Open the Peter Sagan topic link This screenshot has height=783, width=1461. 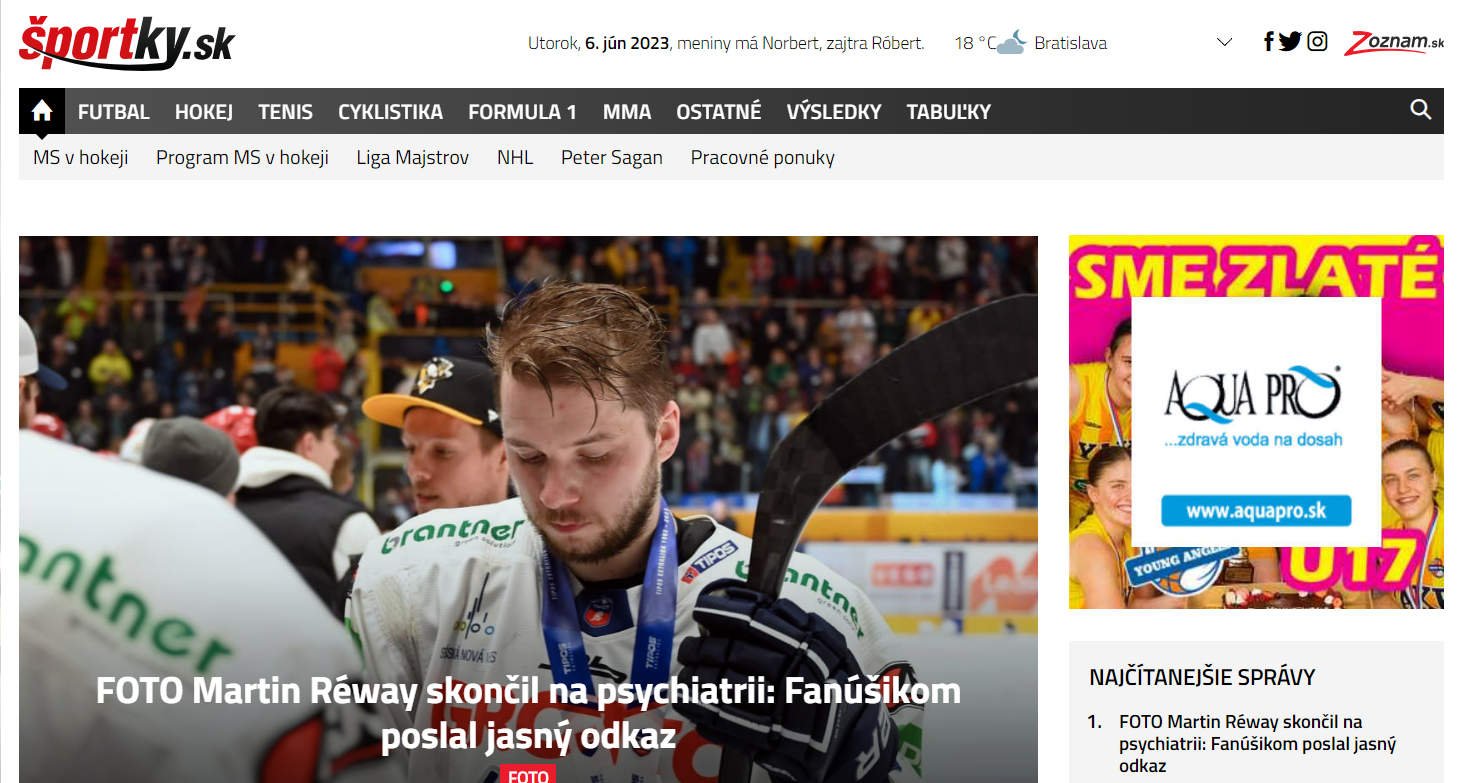612,157
